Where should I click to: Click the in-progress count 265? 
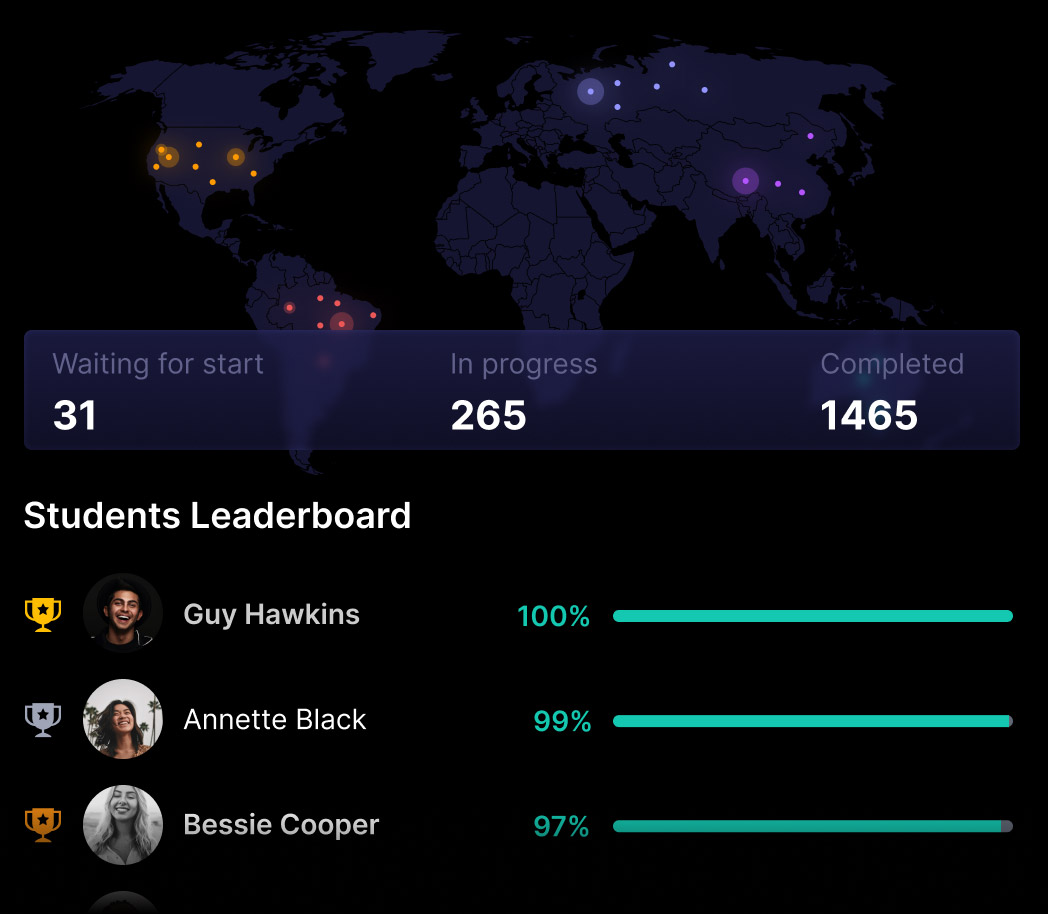[489, 415]
